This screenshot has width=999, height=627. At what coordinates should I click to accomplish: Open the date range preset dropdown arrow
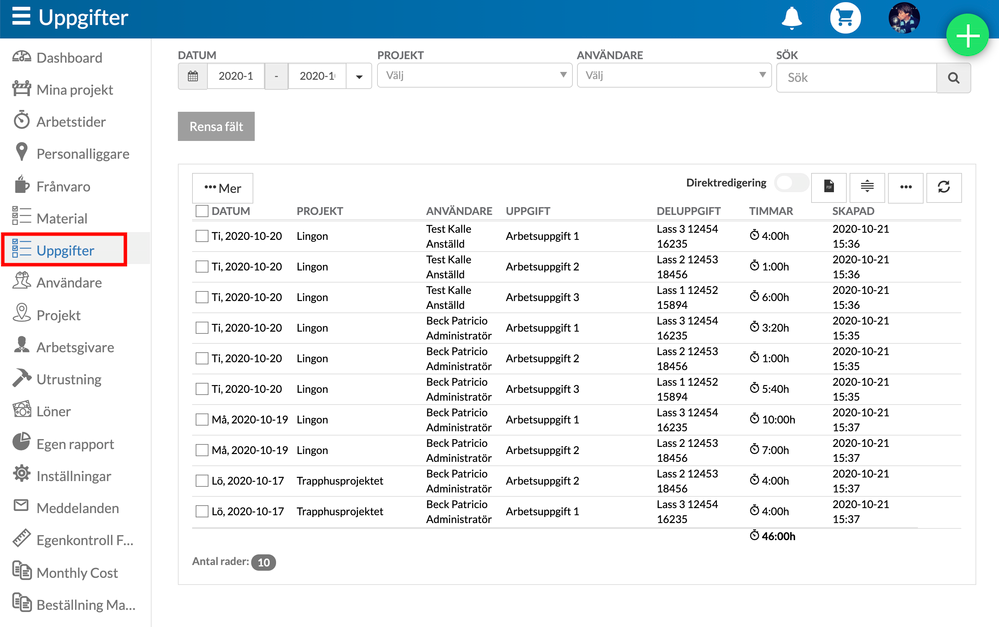point(359,76)
